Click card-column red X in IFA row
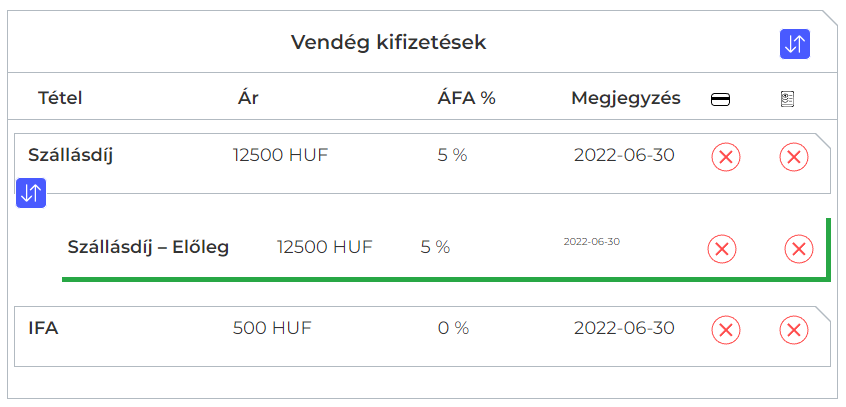This screenshot has height=407, width=846. (x=726, y=329)
